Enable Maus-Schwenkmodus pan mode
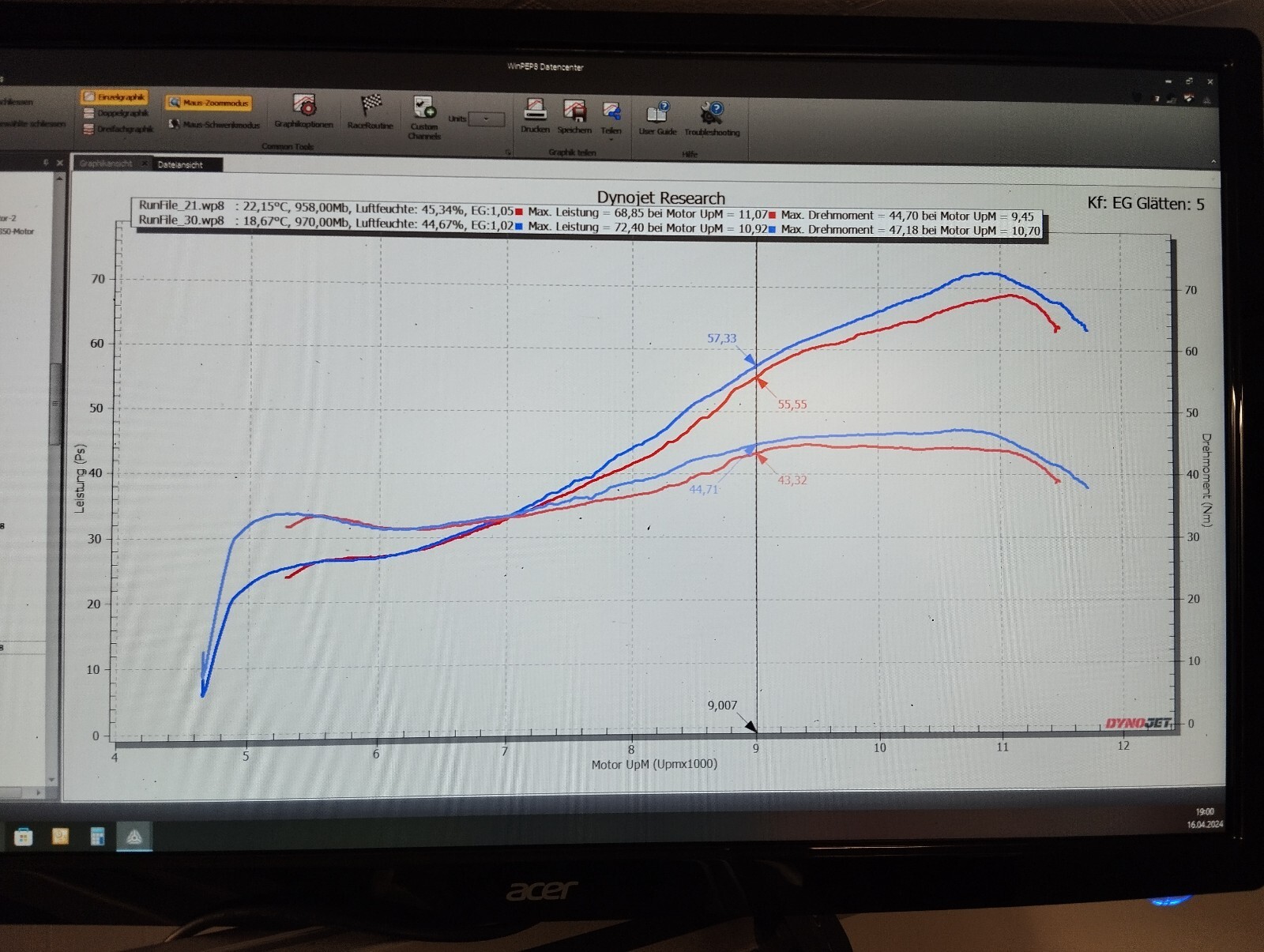 tap(213, 125)
